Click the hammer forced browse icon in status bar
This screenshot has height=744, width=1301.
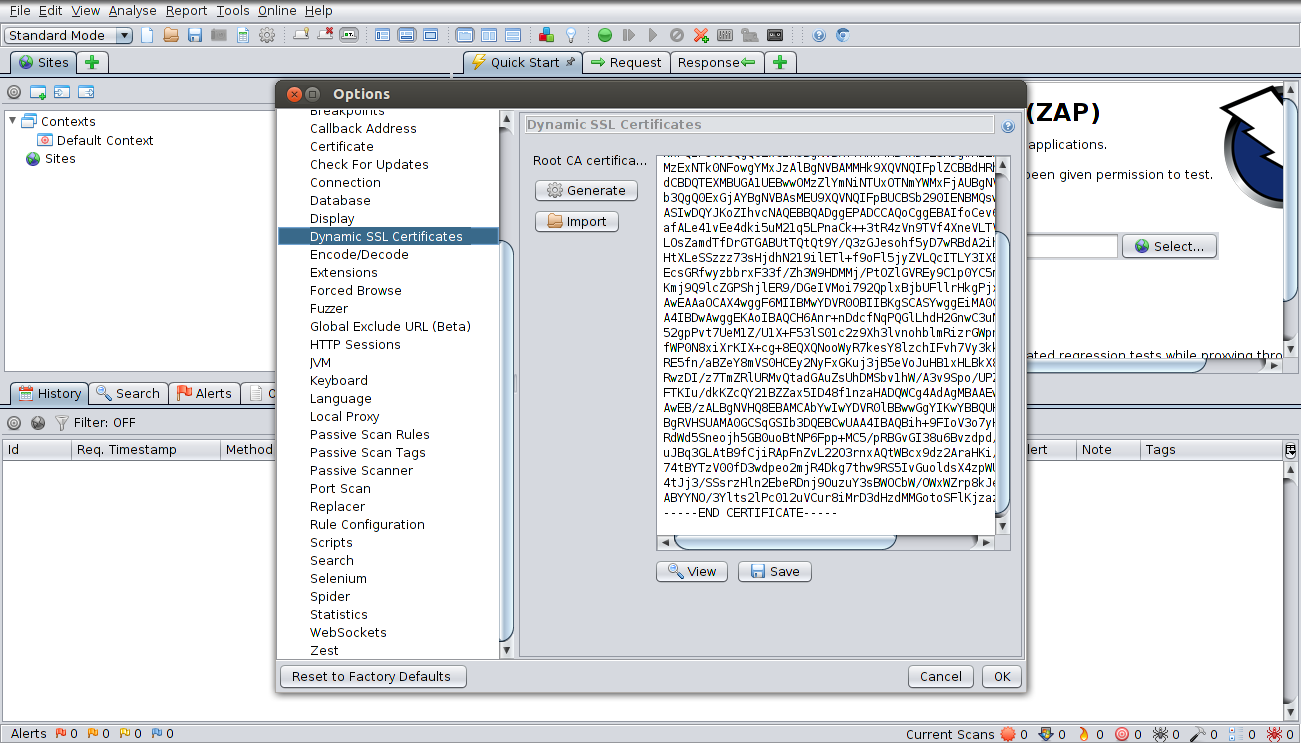click(1198, 734)
